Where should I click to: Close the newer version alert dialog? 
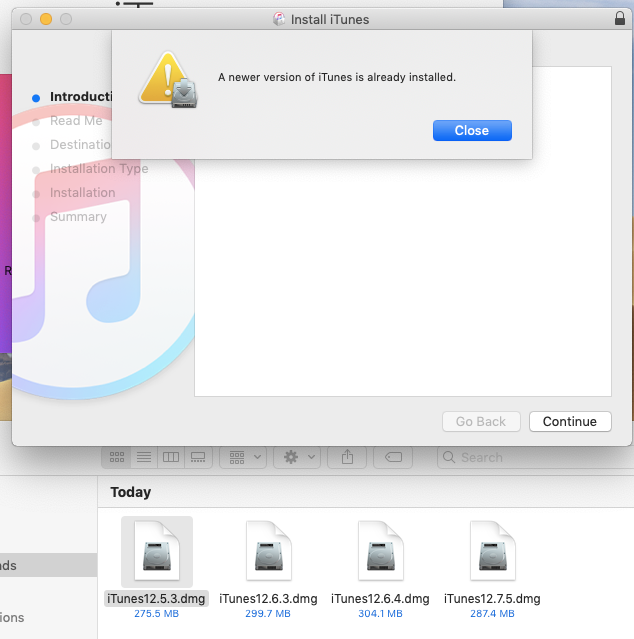click(472, 130)
